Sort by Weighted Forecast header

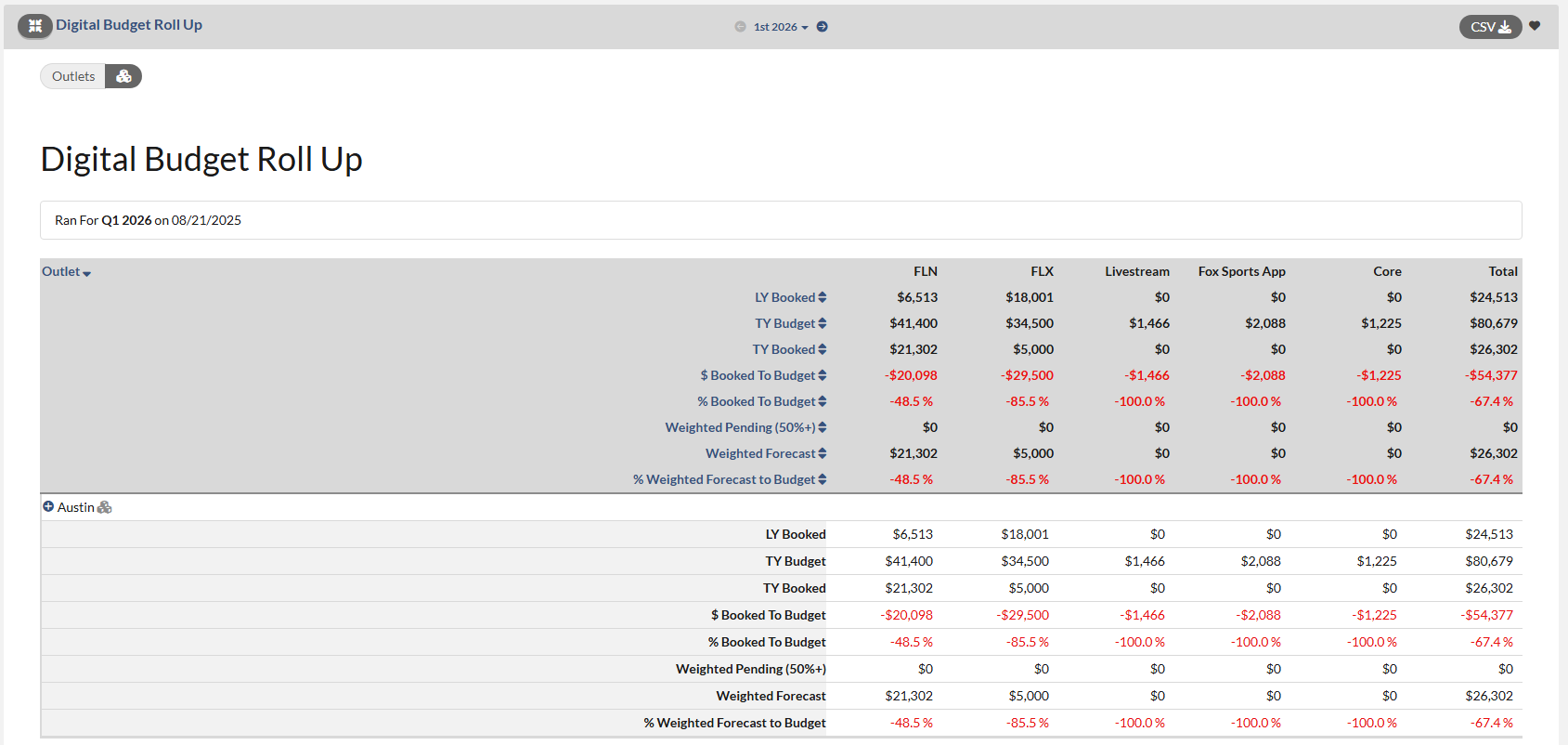(x=766, y=453)
